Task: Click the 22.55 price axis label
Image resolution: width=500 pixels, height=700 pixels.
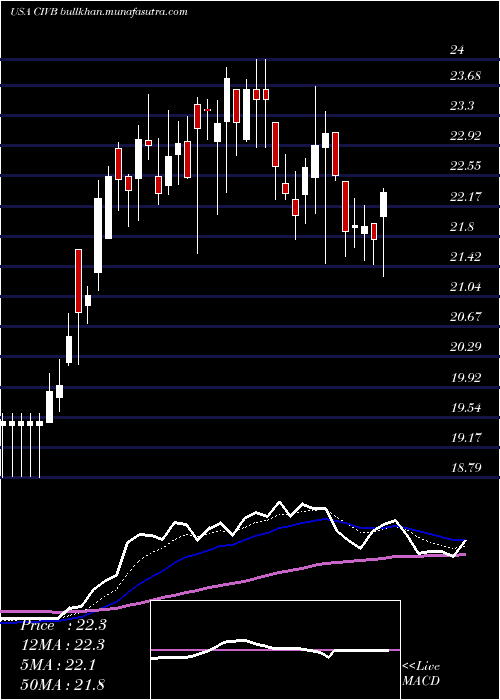Action: click(x=465, y=166)
